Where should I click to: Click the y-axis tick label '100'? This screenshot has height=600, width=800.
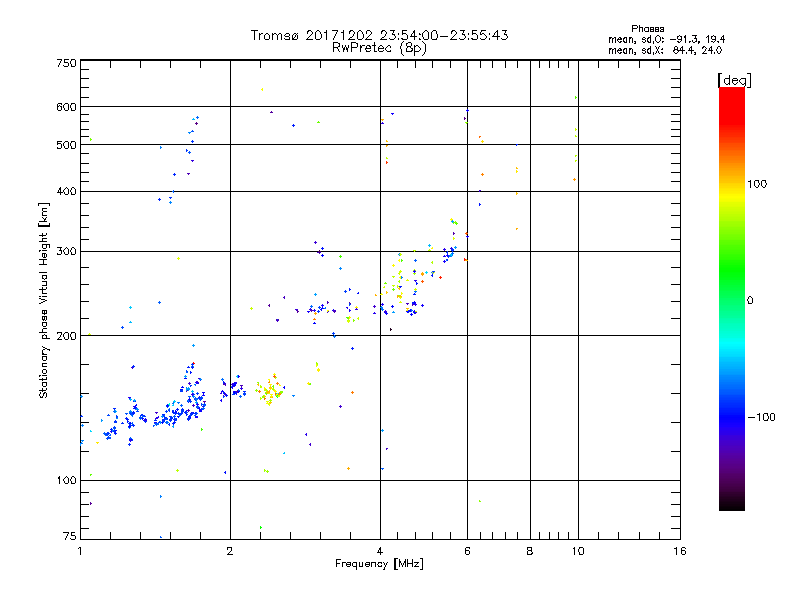(x=66, y=481)
